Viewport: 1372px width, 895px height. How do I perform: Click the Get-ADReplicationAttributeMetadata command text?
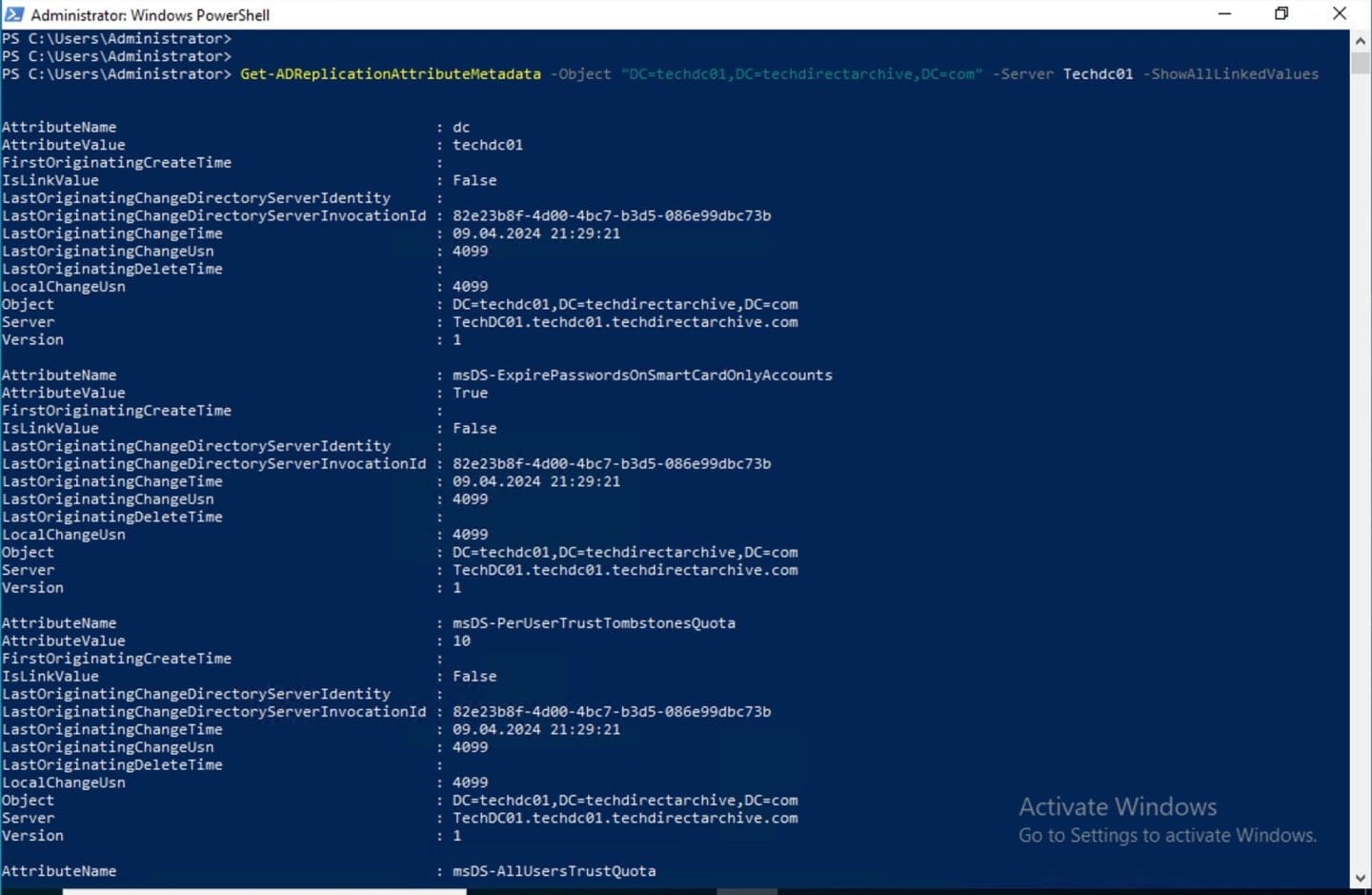390,74
